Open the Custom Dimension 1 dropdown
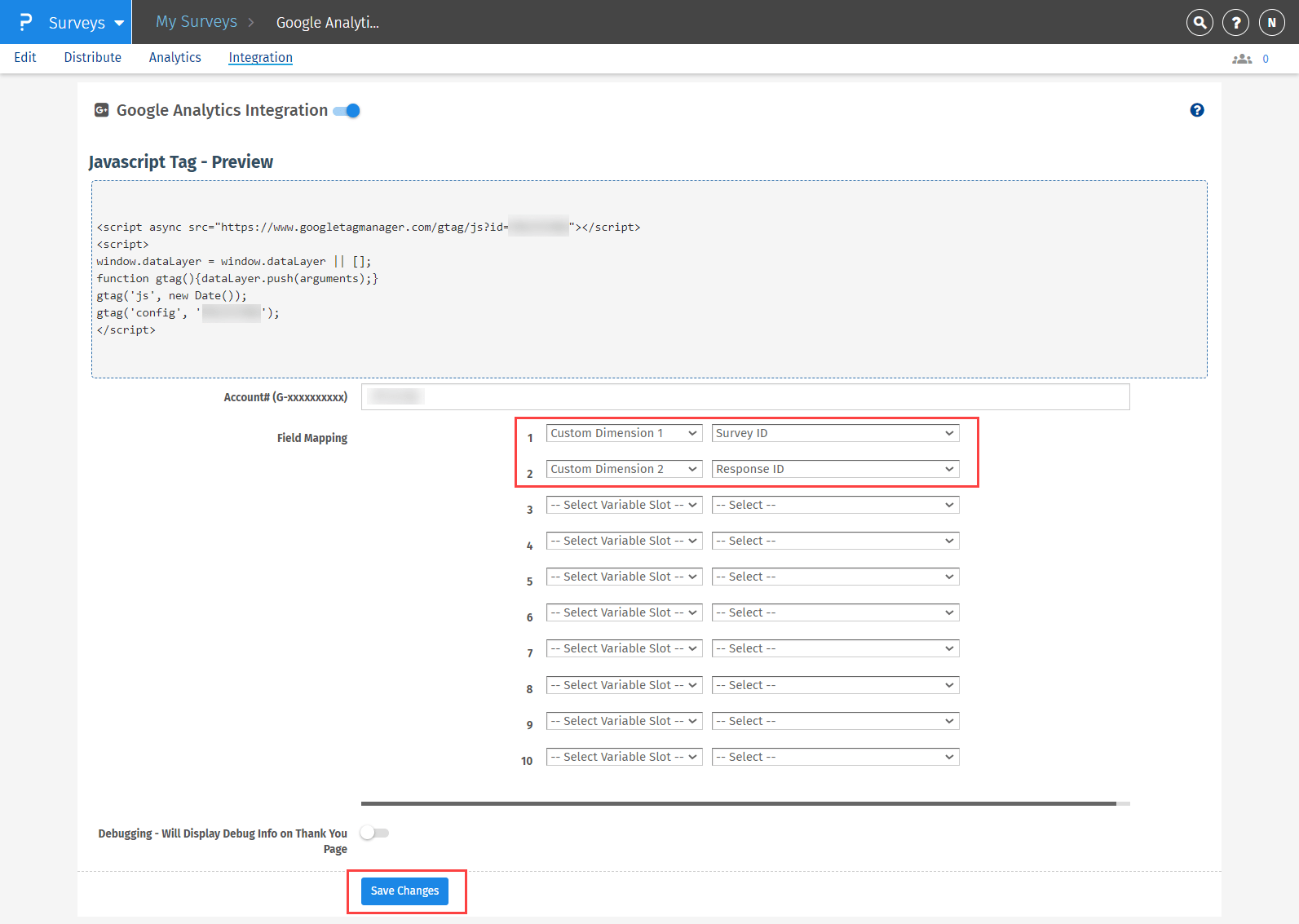This screenshot has width=1299, height=924. point(624,433)
